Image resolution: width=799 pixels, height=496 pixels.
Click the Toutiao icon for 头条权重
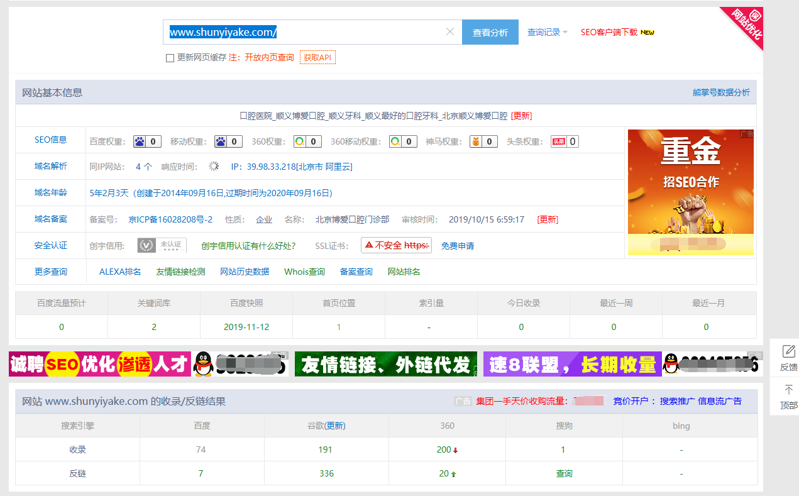click(558, 142)
